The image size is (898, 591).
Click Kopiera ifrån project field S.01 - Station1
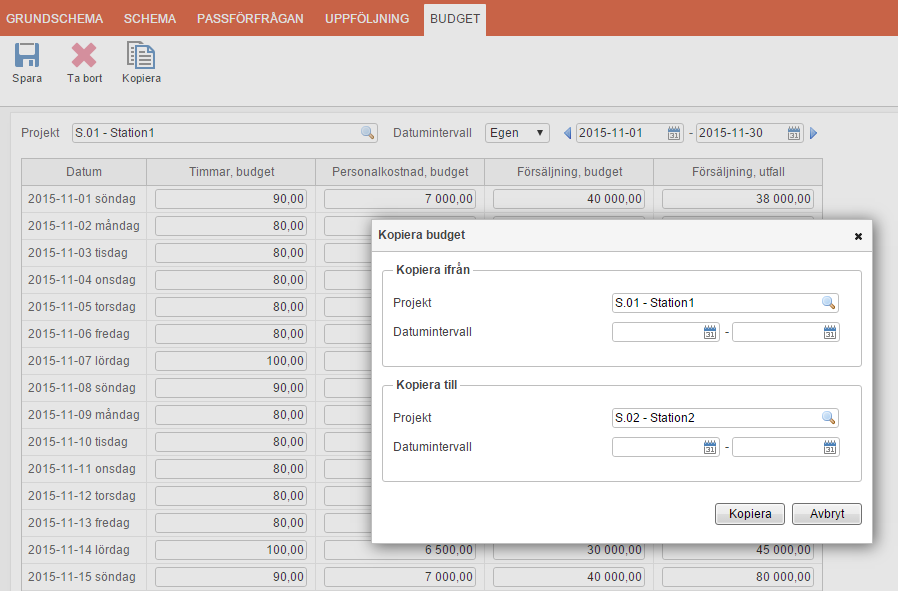coord(725,303)
